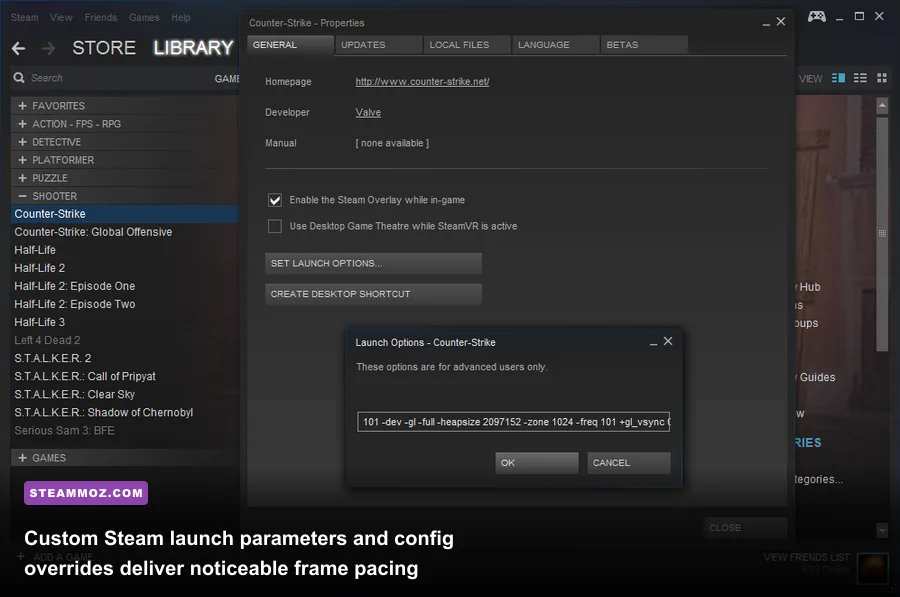
Task: Switch to the BETAS tab
Action: (644, 45)
